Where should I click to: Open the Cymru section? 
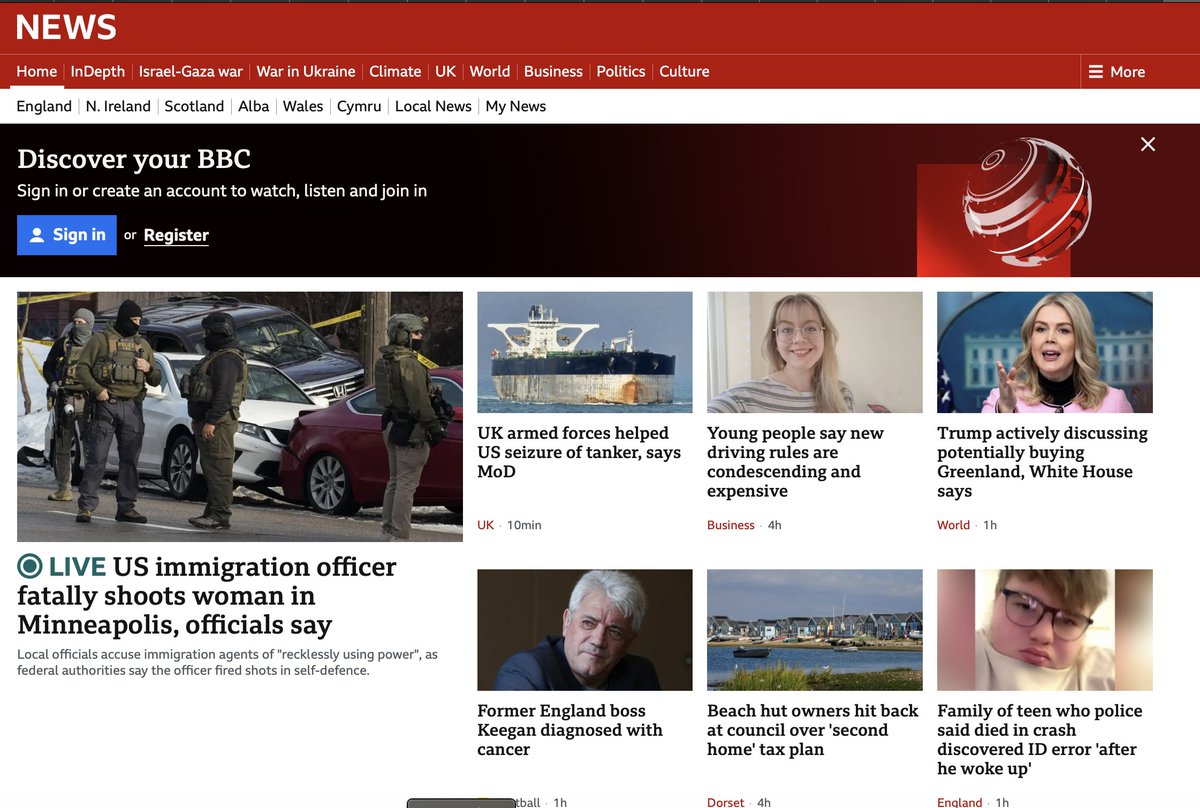[x=359, y=106]
